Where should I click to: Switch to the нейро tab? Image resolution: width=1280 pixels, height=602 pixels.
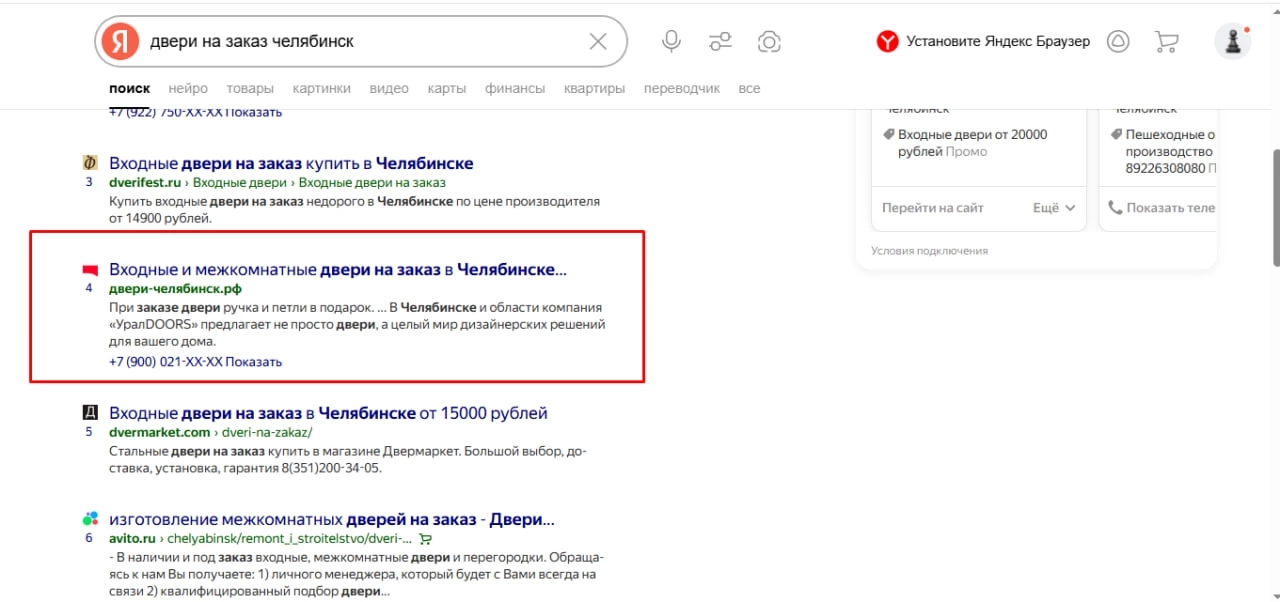tap(188, 88)
